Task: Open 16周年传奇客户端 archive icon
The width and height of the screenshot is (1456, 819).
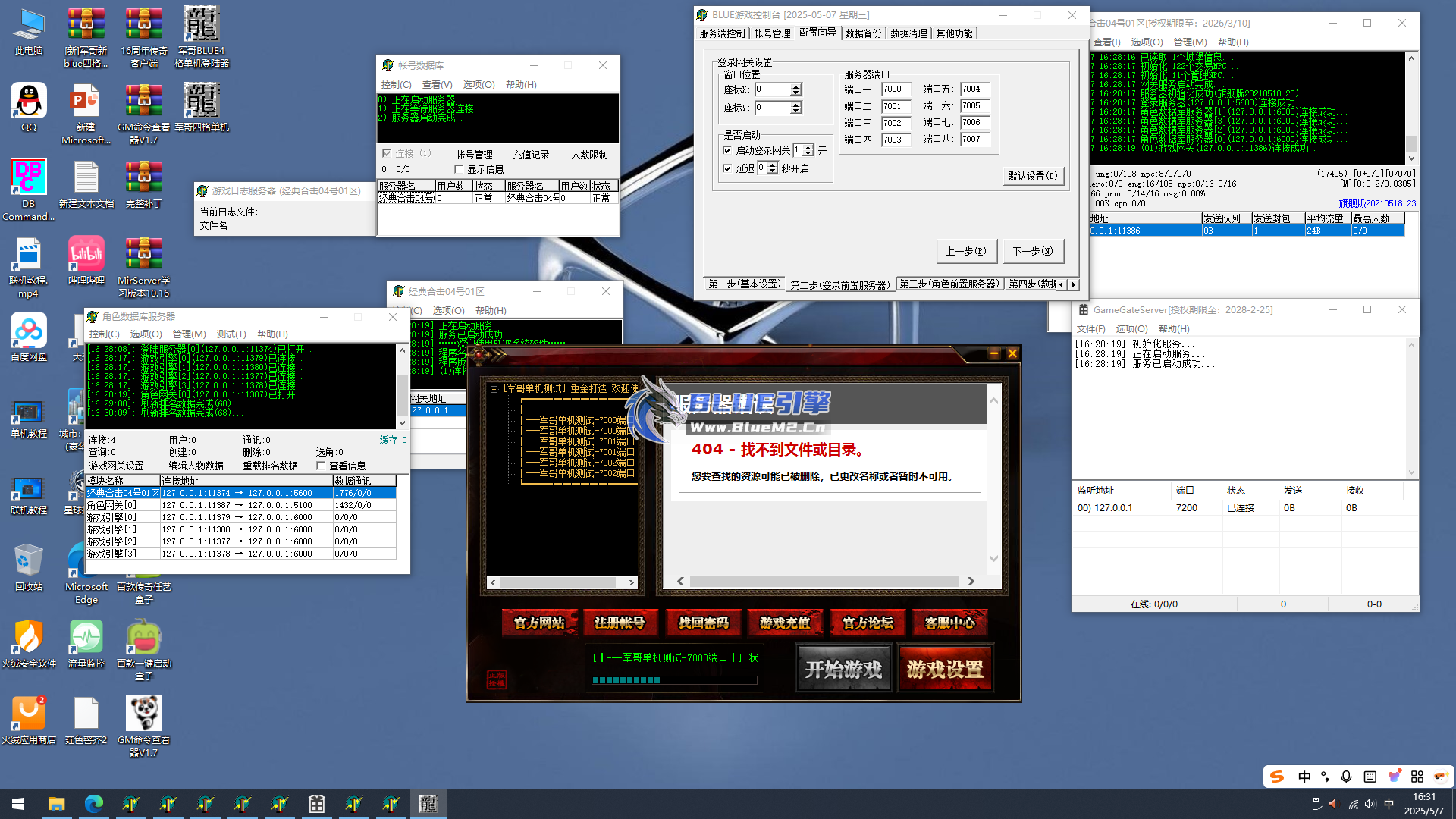Action: point(144,38)
